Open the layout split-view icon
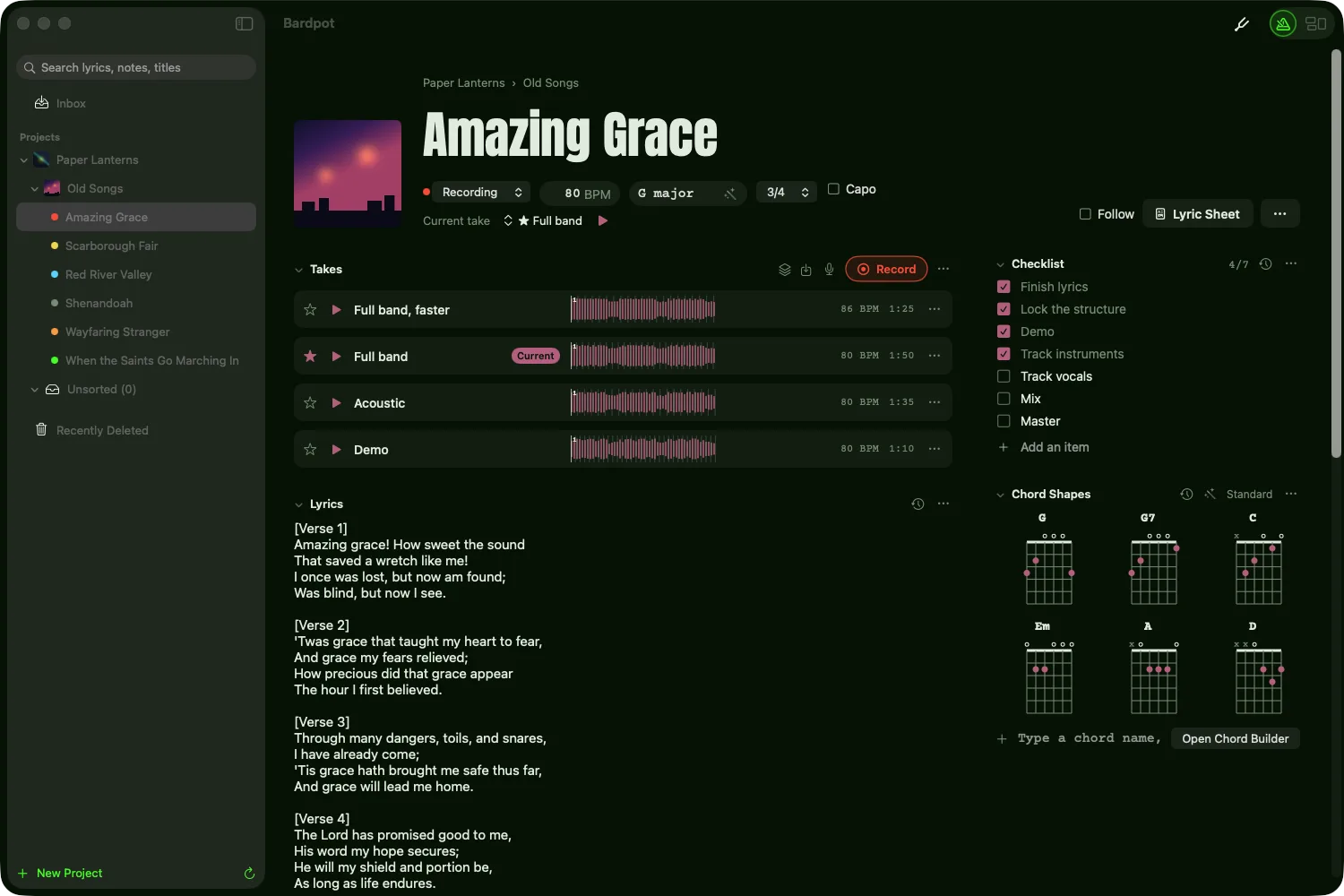 [x=1315, y=24]
